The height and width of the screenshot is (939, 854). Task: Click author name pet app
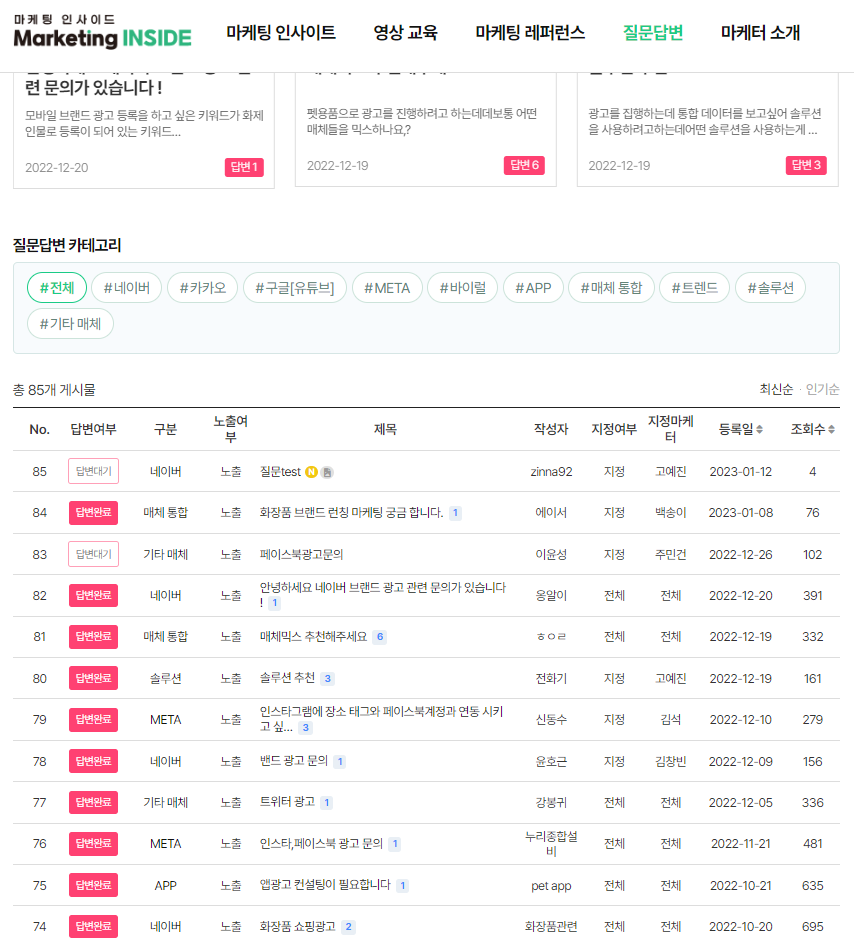tap(551, 886)
